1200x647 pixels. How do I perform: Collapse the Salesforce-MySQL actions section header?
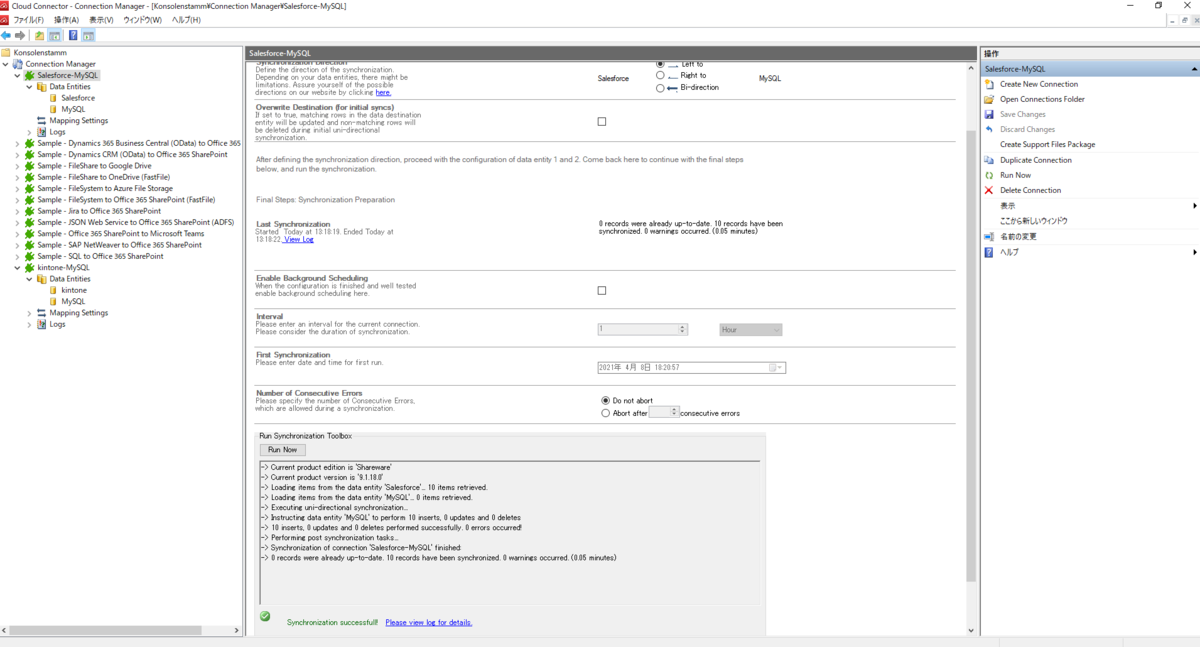pos(1195,69)
